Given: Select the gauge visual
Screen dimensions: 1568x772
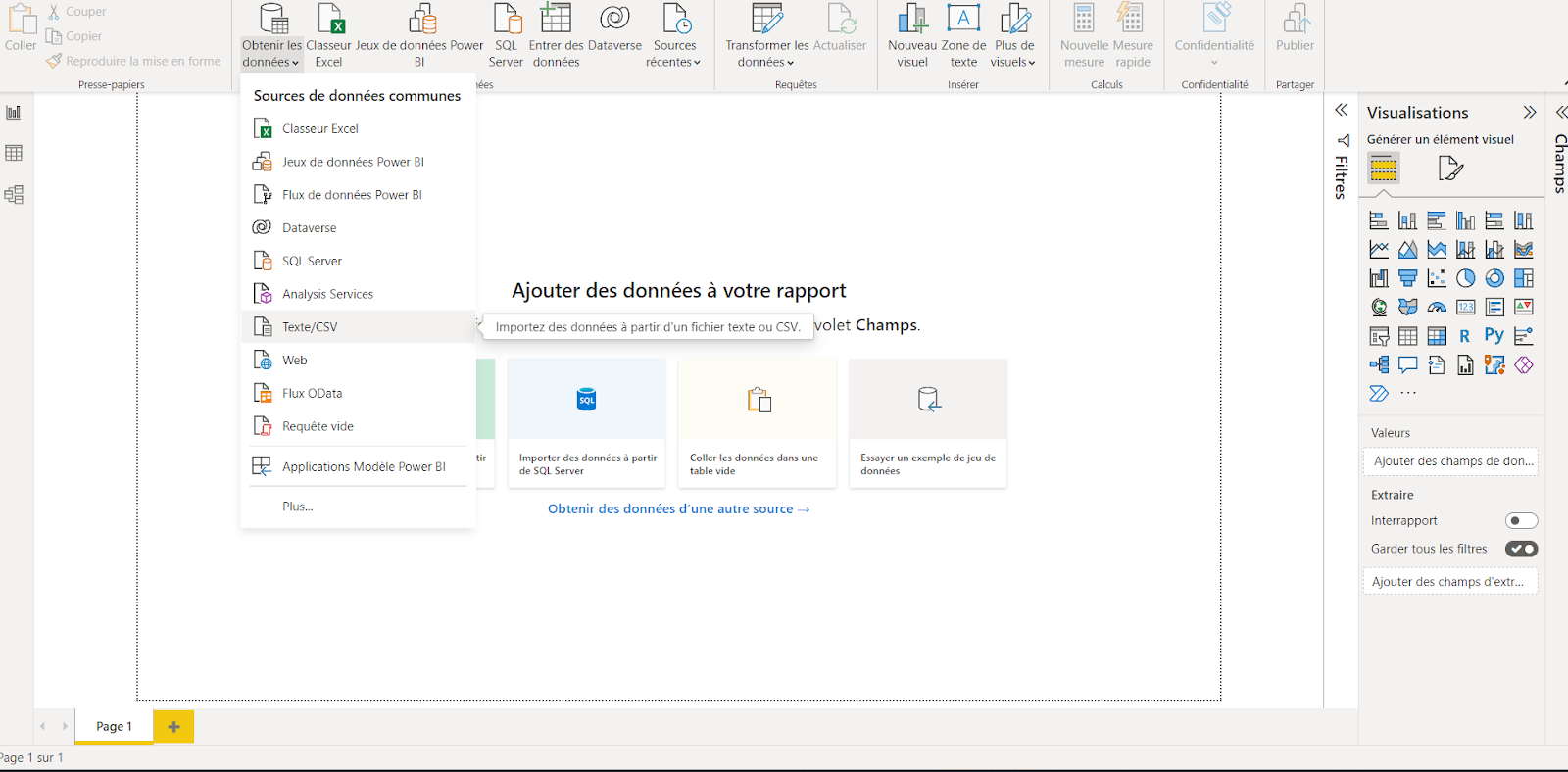Looking at the screenshot, I should click(1437, 308).
